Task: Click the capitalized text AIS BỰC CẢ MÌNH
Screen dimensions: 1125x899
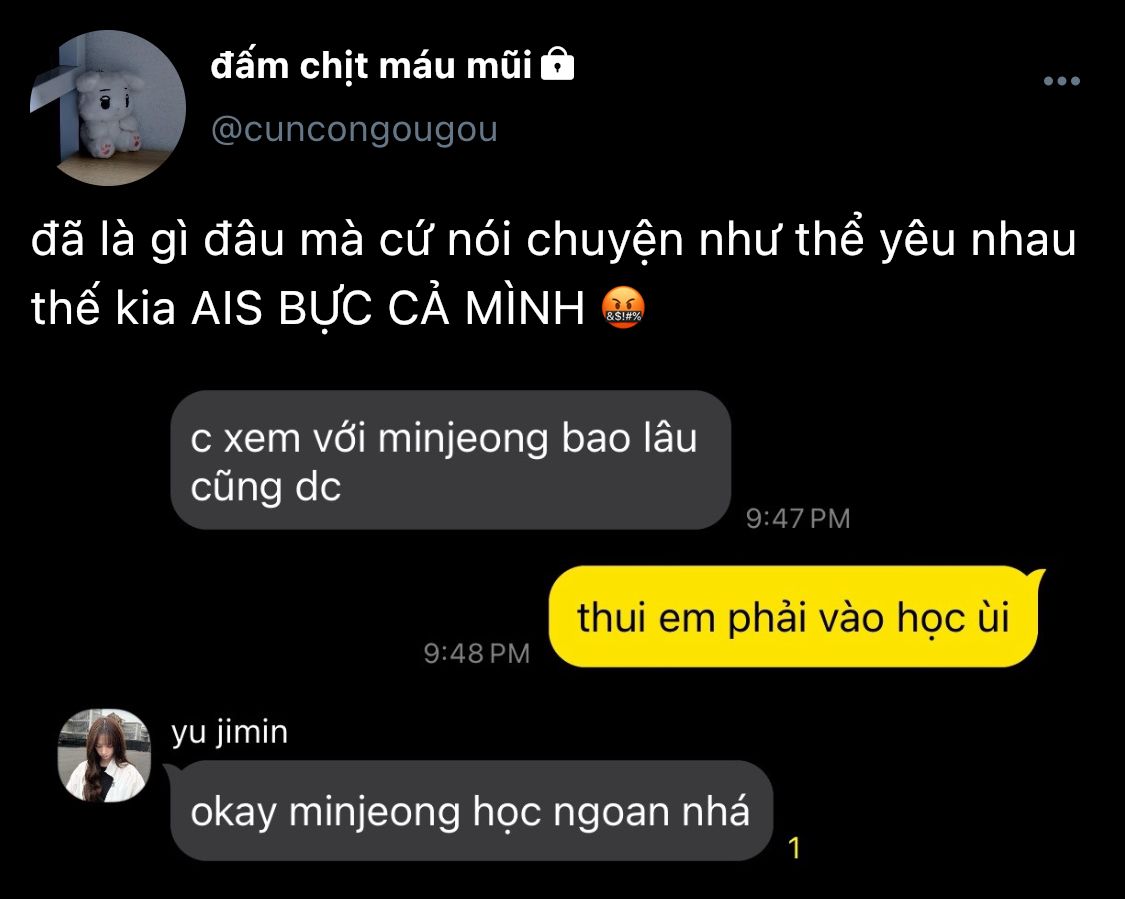Action: coord(387,309)
